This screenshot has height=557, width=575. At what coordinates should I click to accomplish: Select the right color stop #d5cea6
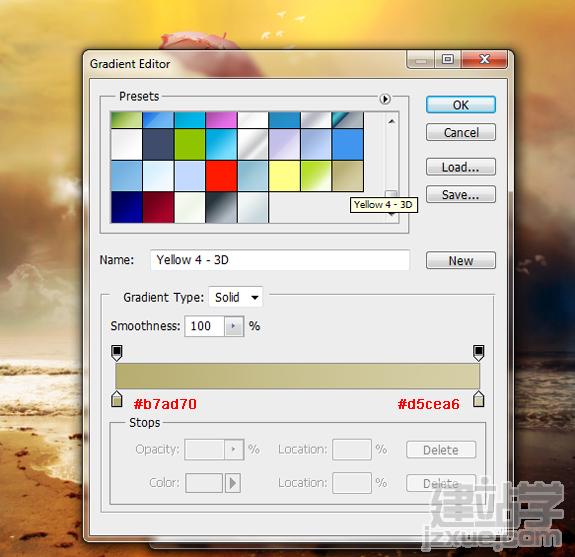479,399
